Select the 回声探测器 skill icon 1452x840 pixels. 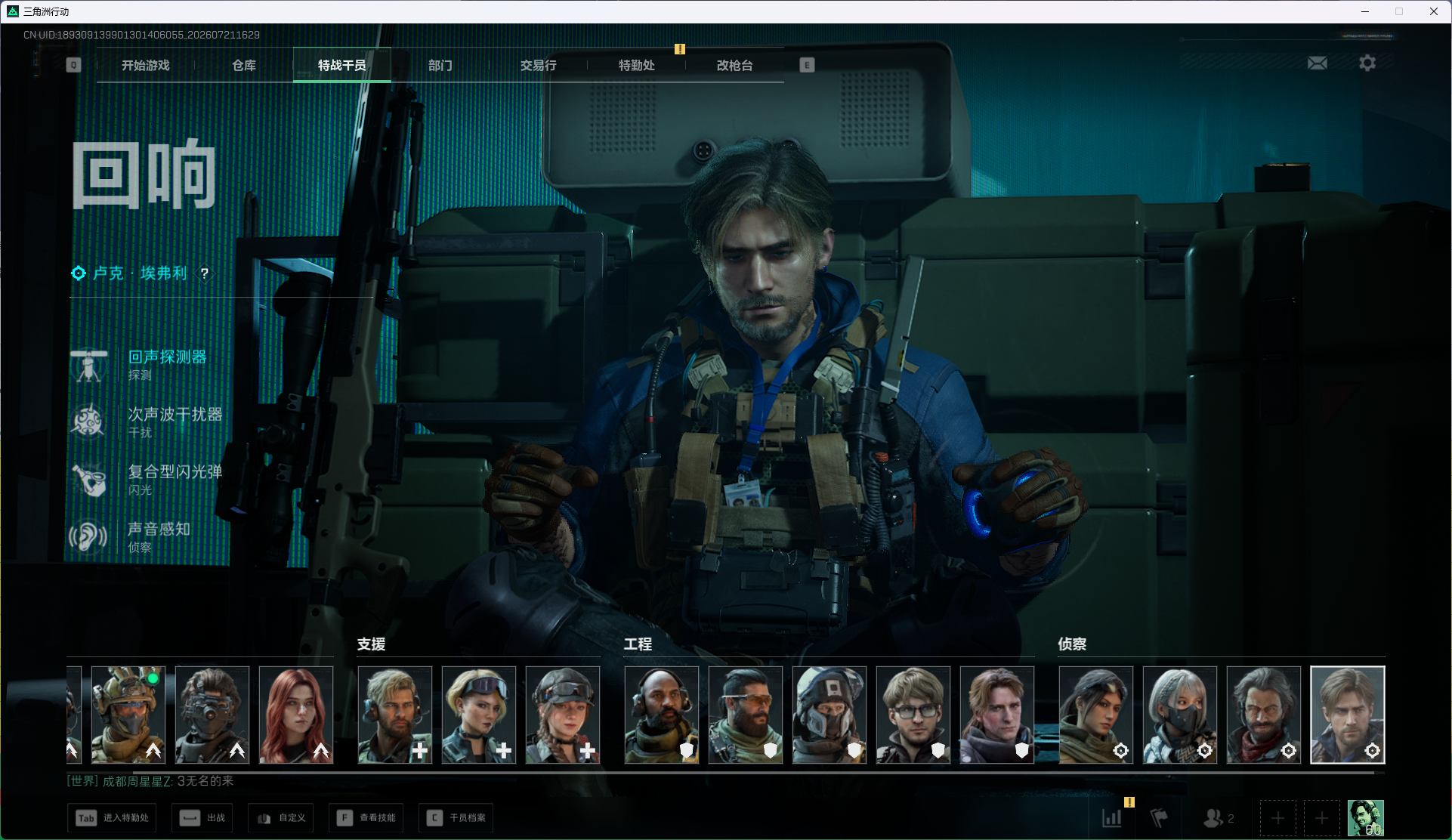click(89, 366)
